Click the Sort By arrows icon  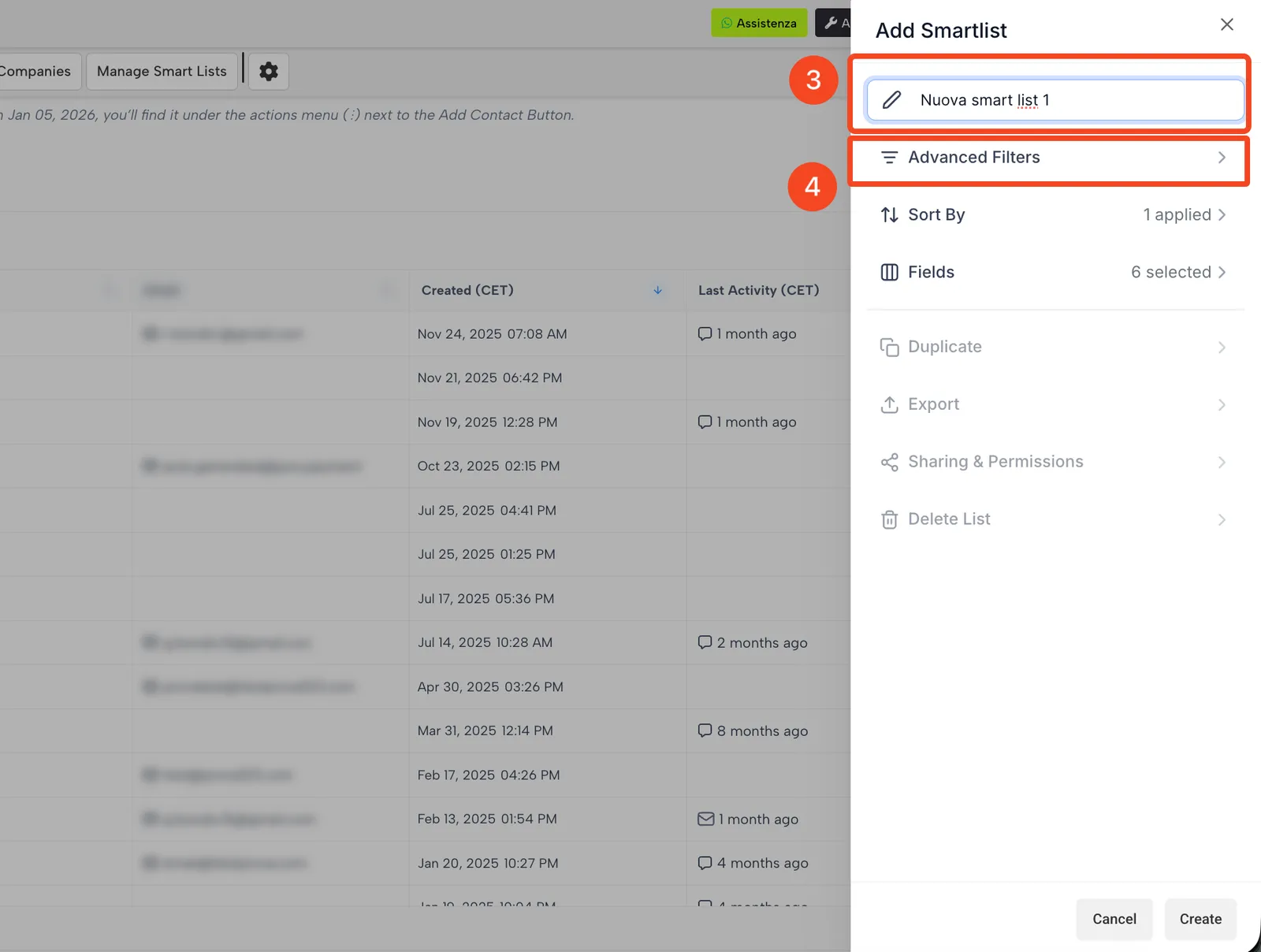point(889,215)
